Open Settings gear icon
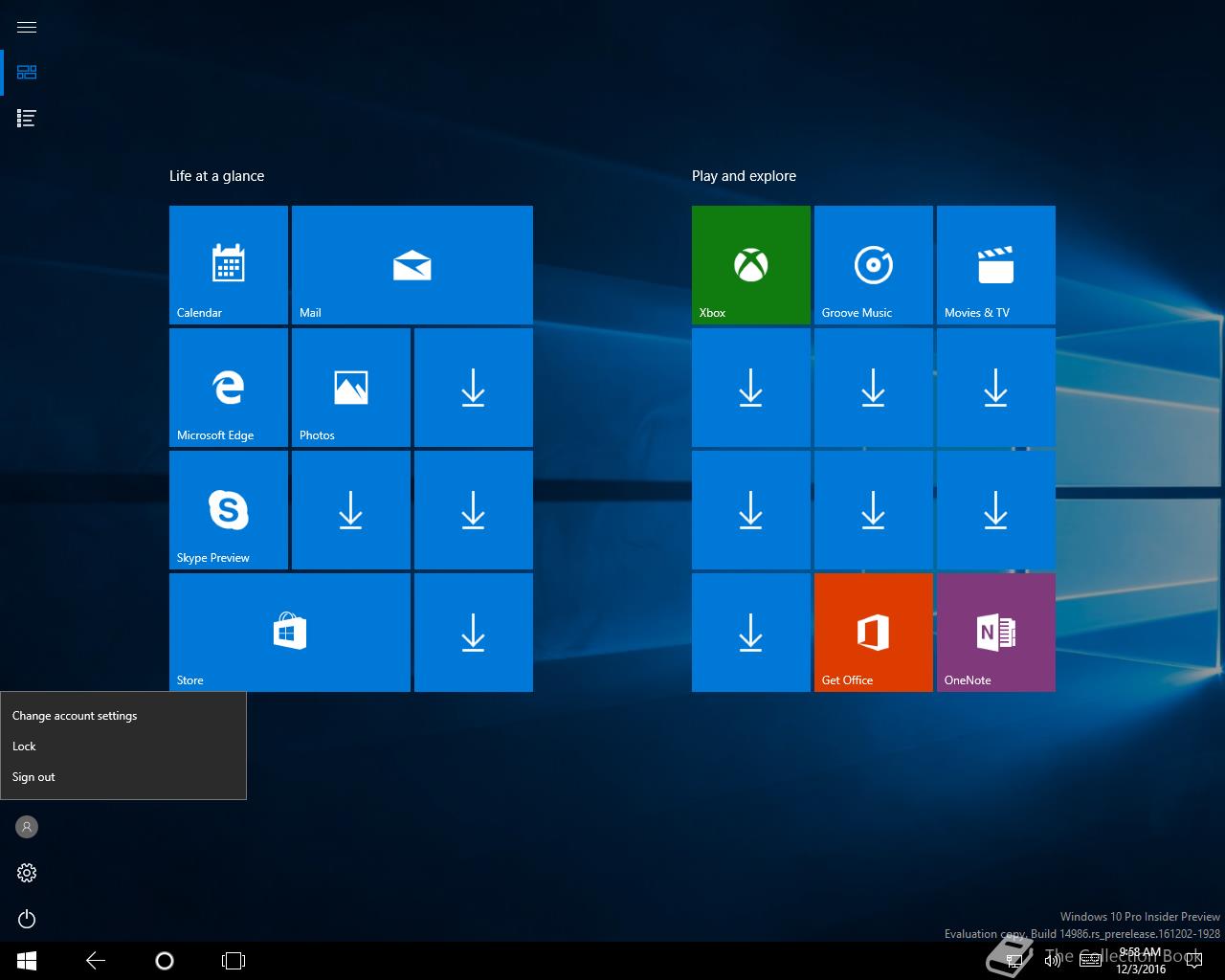The width and height of the screenshot is (1225, 980). (x=27, y=873)
